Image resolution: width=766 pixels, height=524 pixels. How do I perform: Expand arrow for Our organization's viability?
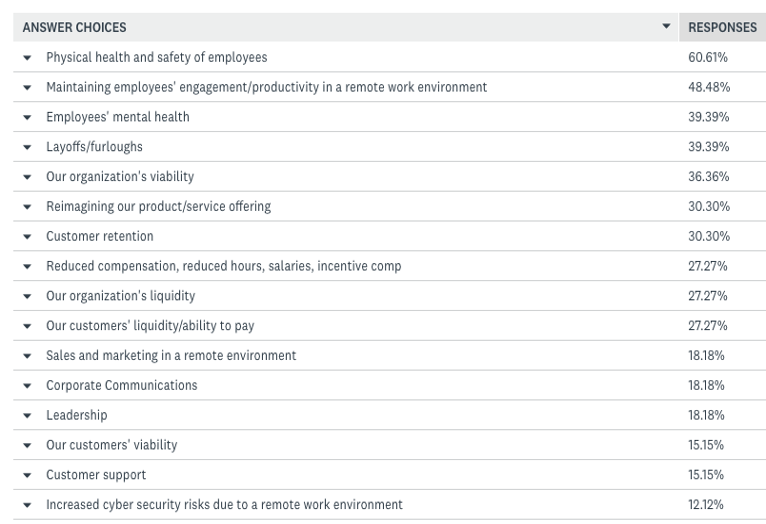coord(27,177)
